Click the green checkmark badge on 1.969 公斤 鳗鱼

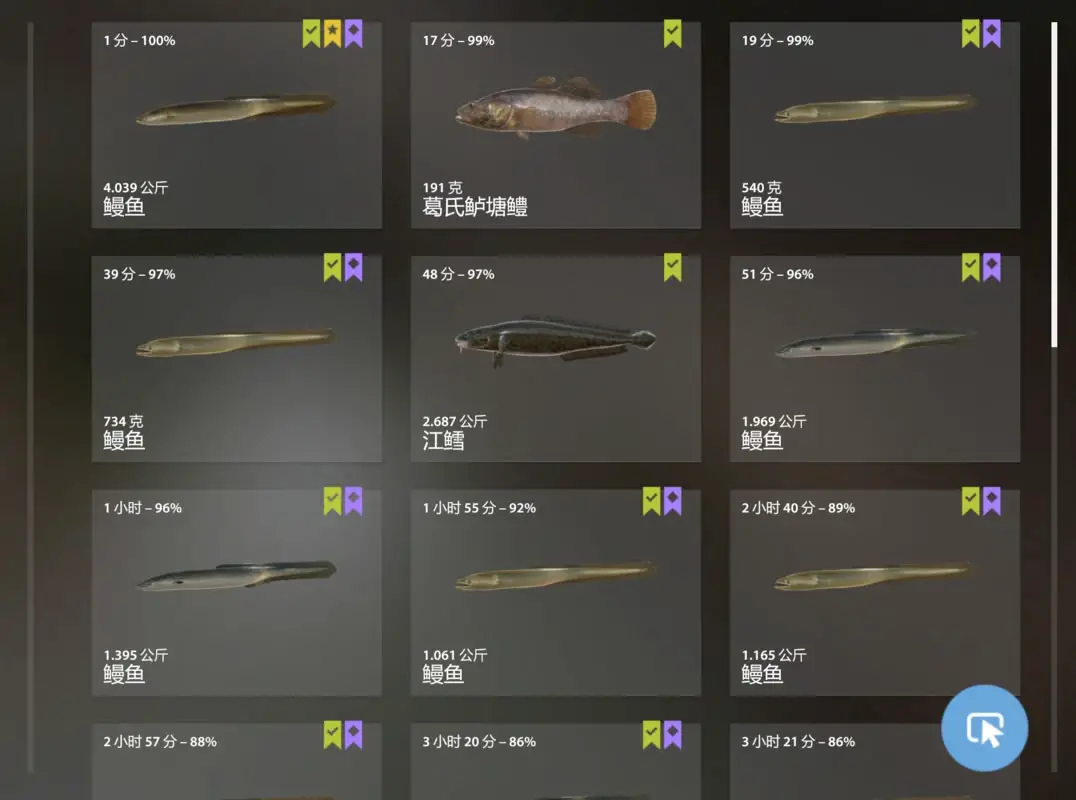970,268
